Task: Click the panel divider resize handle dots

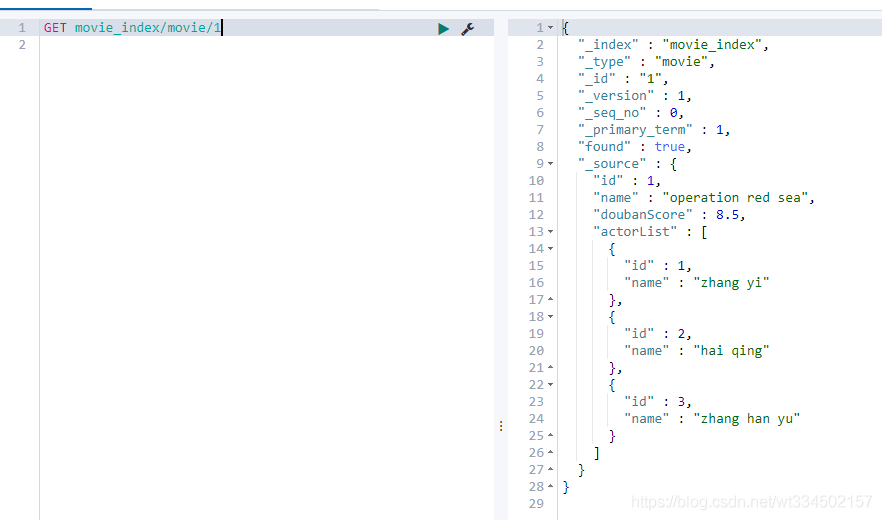Action: point(501,426)
